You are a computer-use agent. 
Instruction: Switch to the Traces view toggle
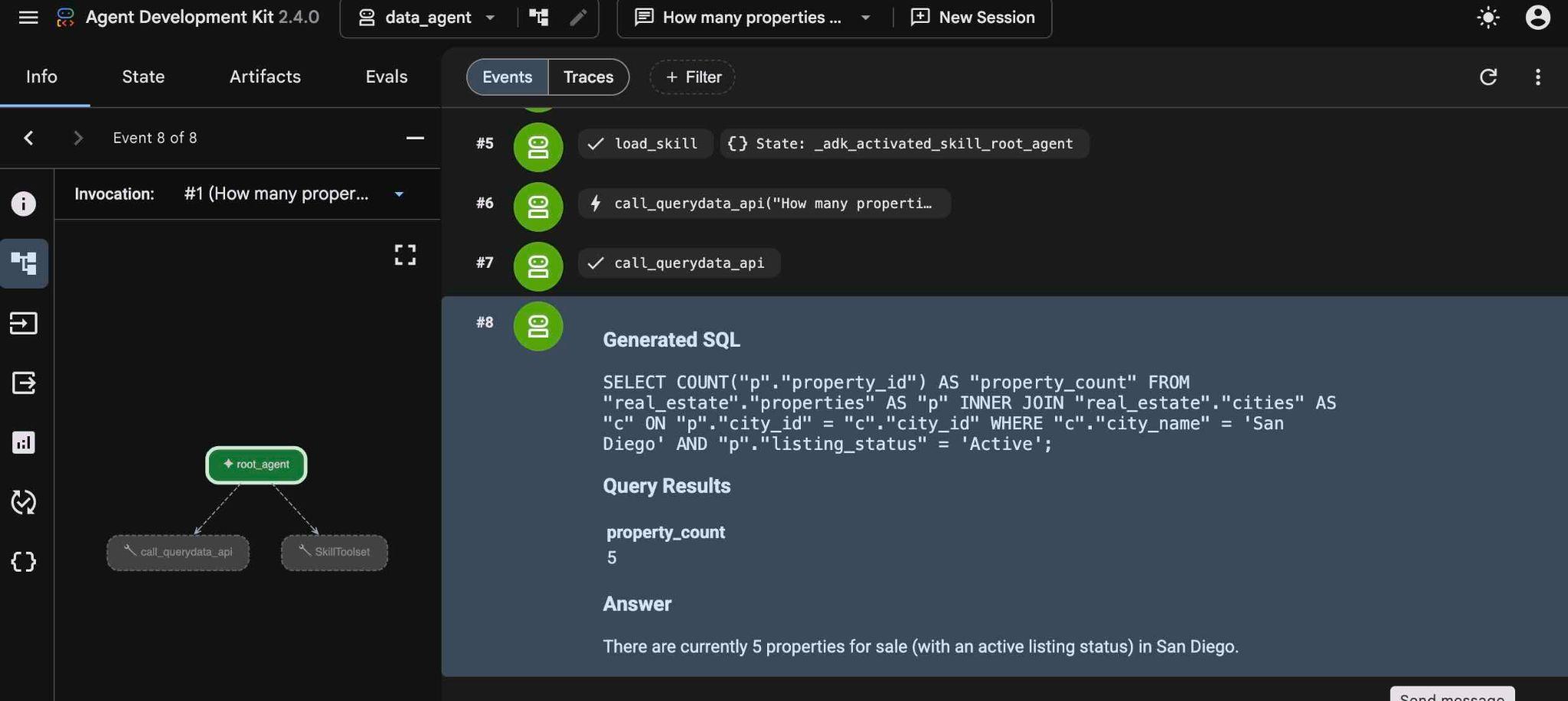pyautogui.click(x=588, y=77)
